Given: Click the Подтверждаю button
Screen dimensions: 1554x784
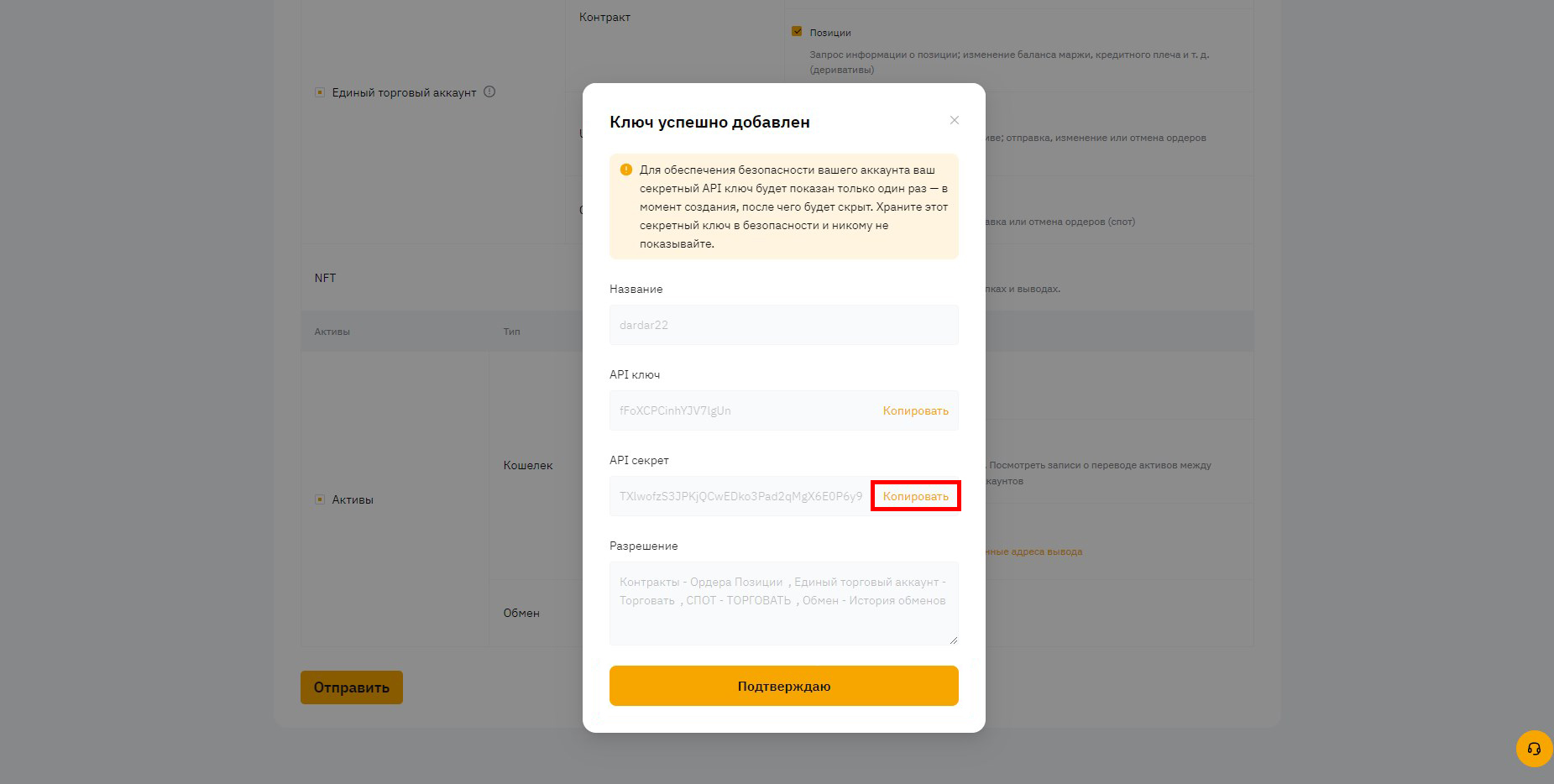Looking at the screenshot, I should click(x=783, y=686).
